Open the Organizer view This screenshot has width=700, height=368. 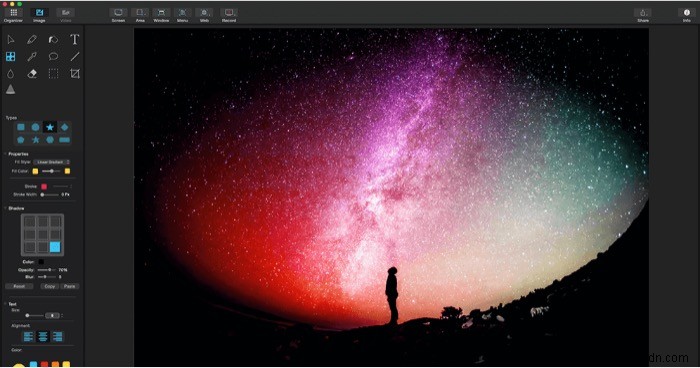pos(13,15)
